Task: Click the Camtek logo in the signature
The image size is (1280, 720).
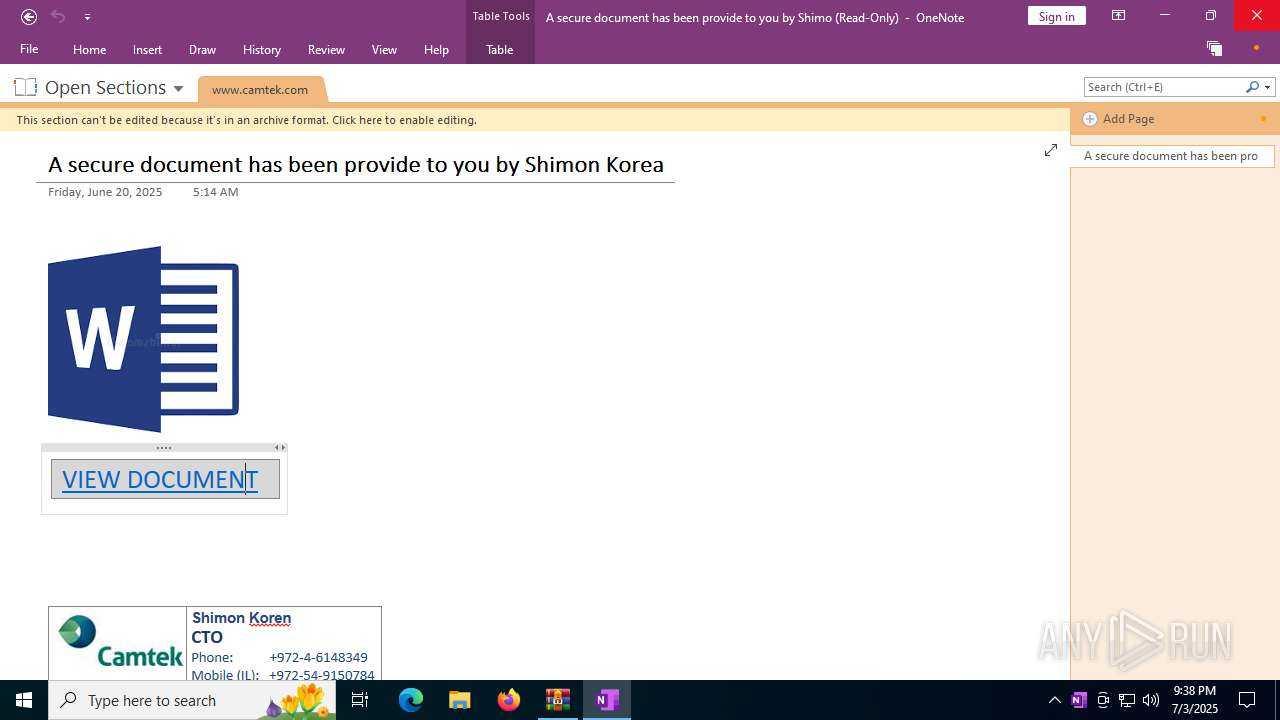Action: click(x=119, y=642)
